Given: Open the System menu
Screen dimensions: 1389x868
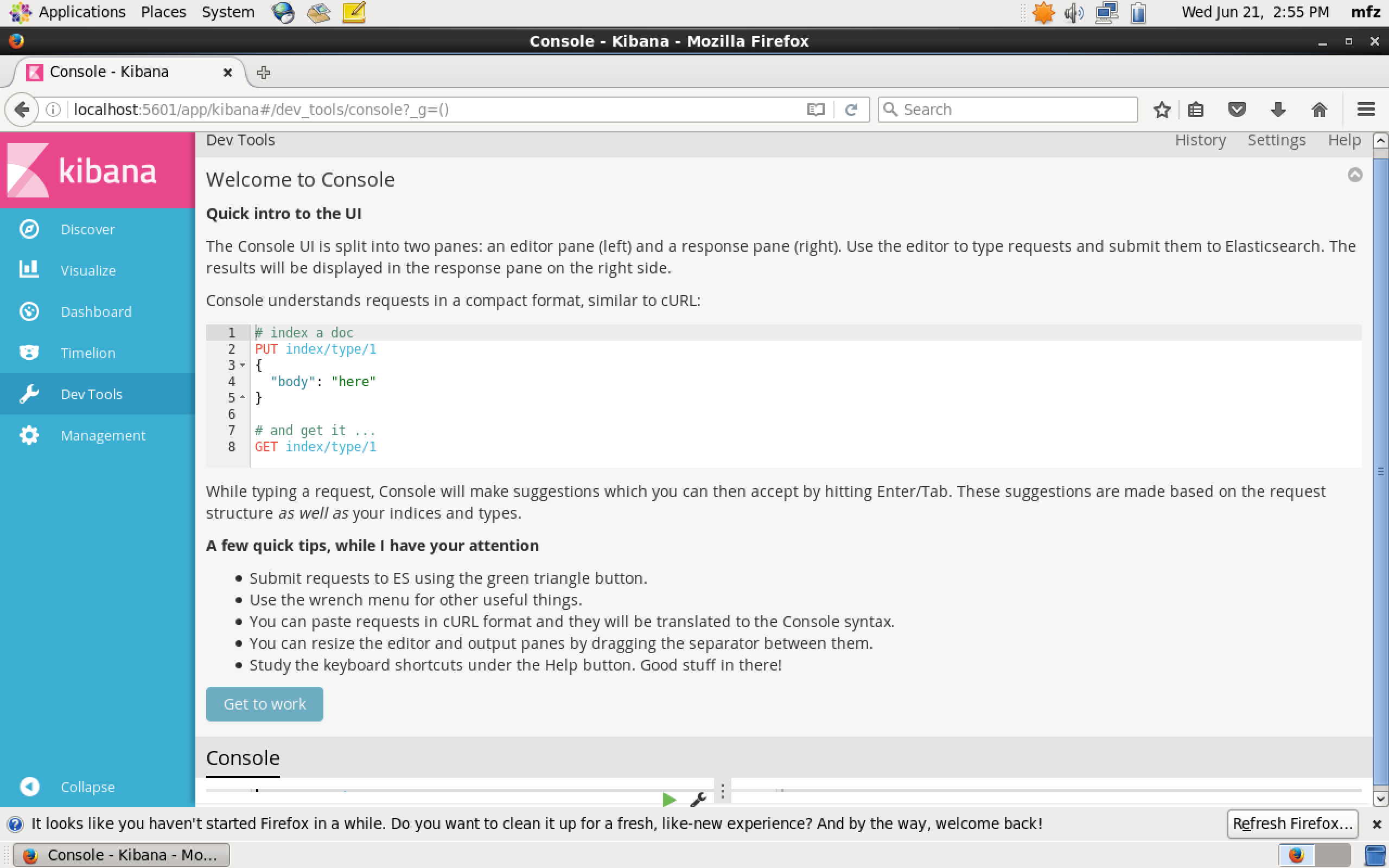Looking at the screenshot, I should pos(228,12).
